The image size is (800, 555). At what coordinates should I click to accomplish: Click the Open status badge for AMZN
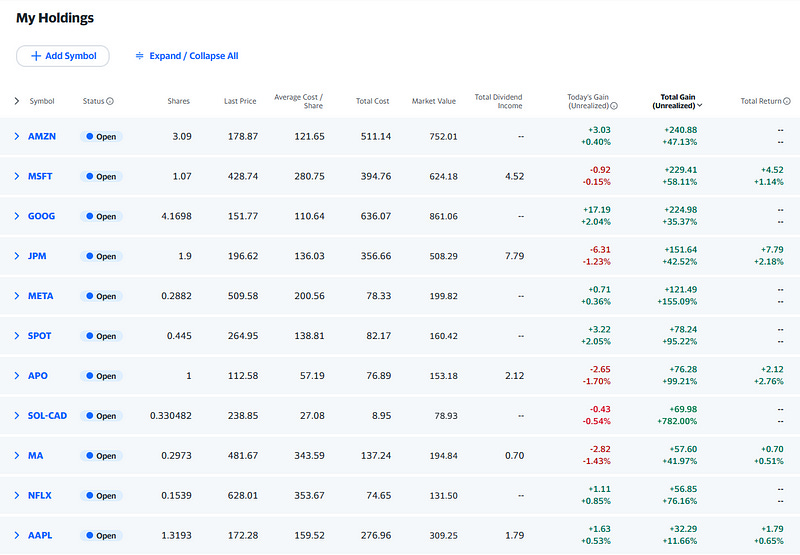[x=101, y=136]
